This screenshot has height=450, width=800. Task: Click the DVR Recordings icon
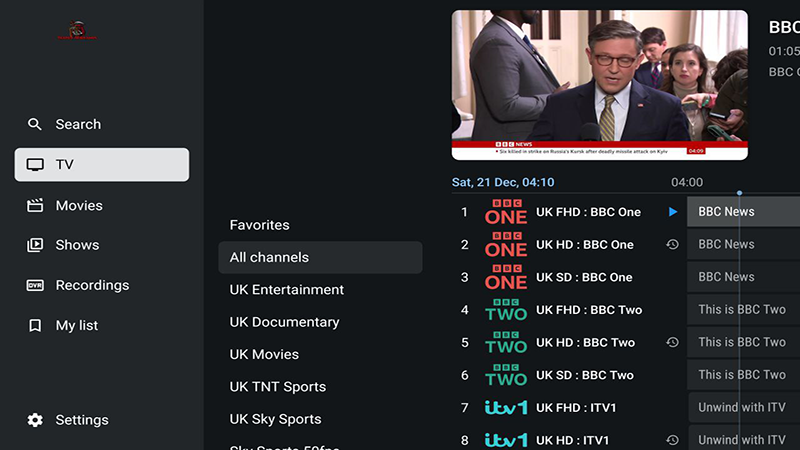click(35, 285)
